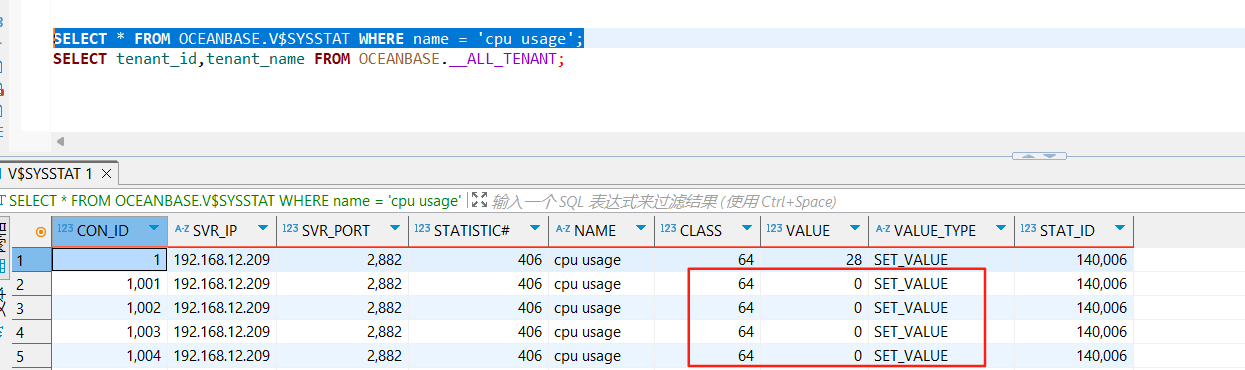Click SVR_IP cell in the 1,002 row

pos(221,308)
